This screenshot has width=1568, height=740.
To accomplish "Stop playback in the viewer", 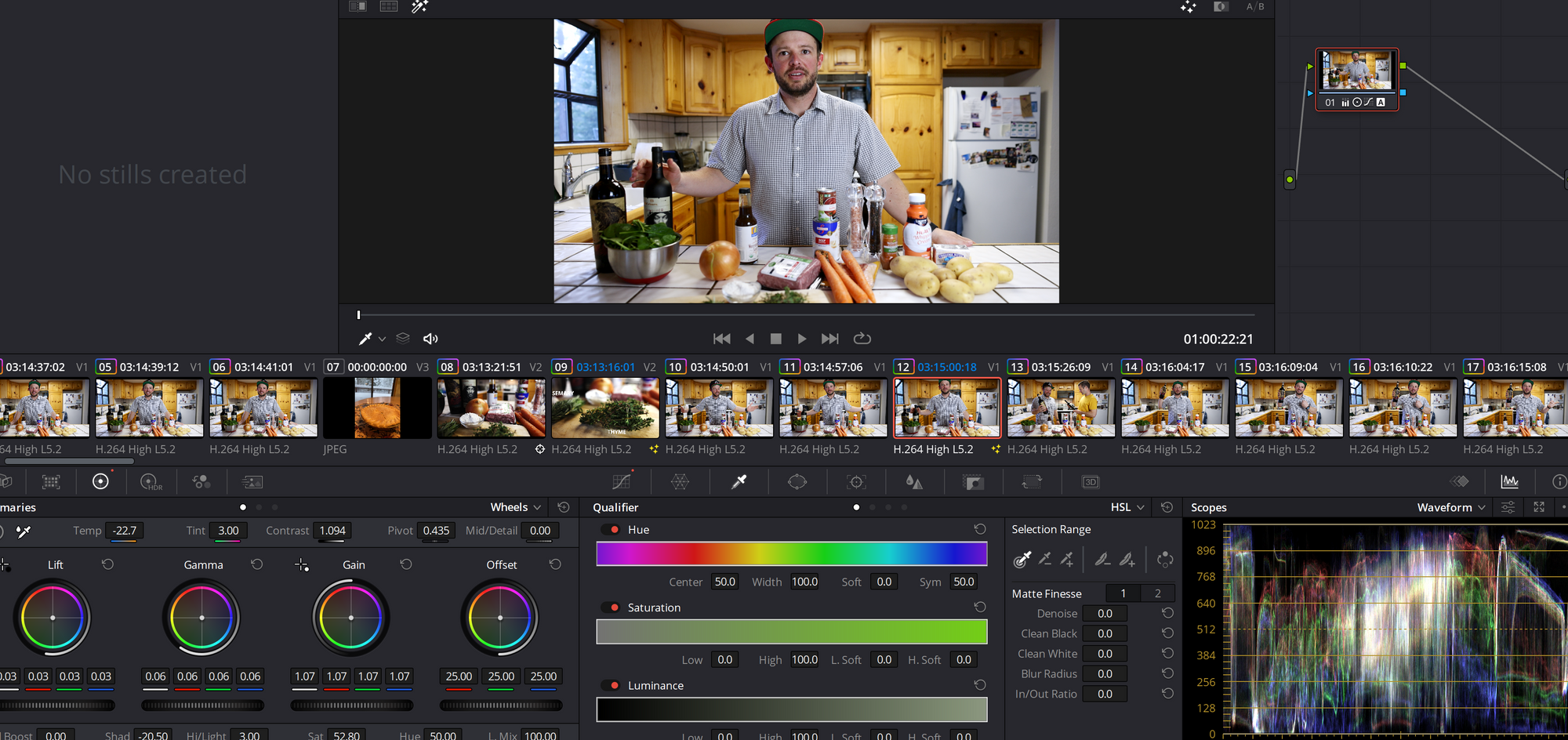I will (x=775, y=339).
